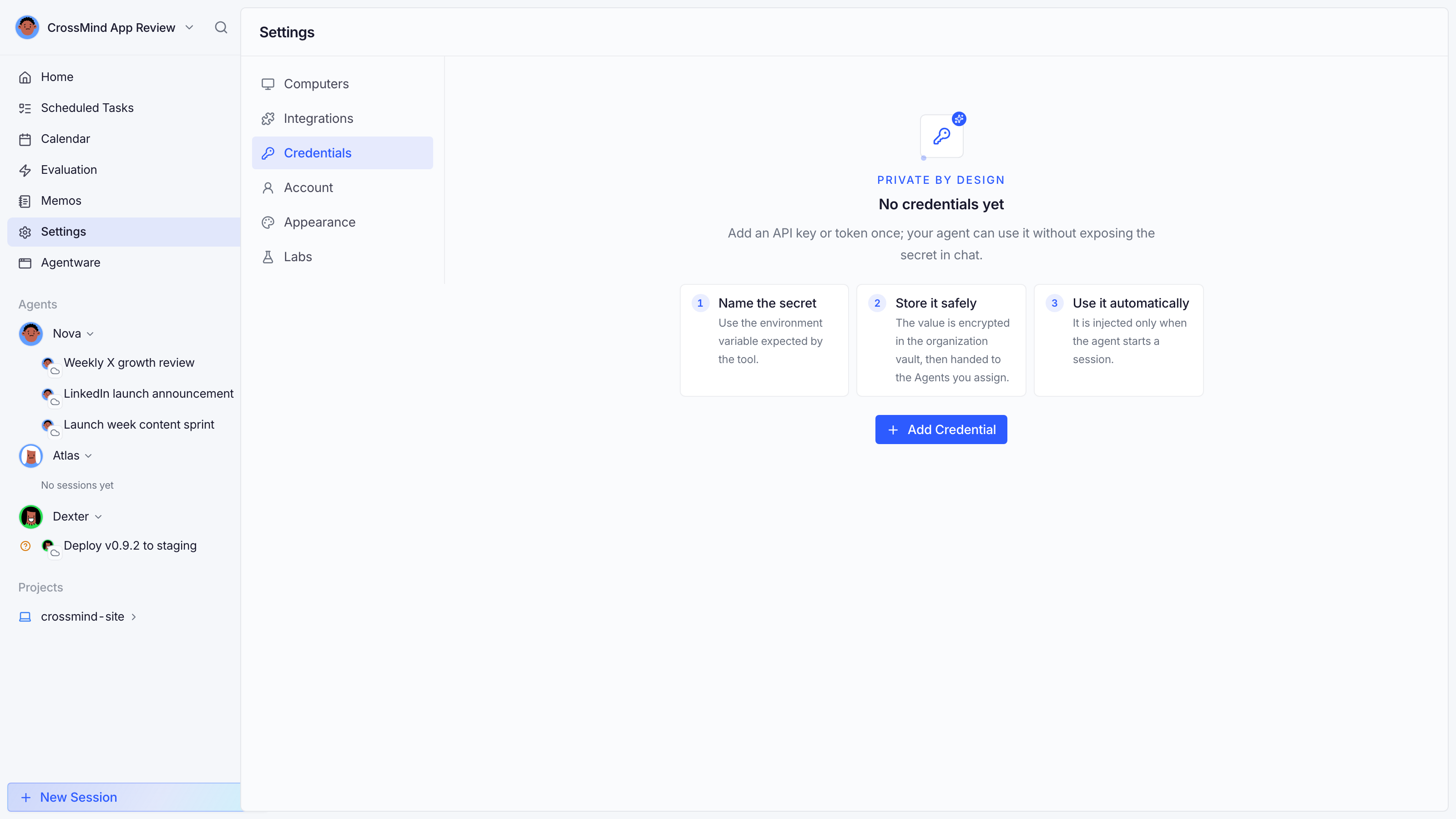The width and height of the screenshot is (1456, 819).
Task: Click the Integrations puzzle icon
Action: coord(268,119)
